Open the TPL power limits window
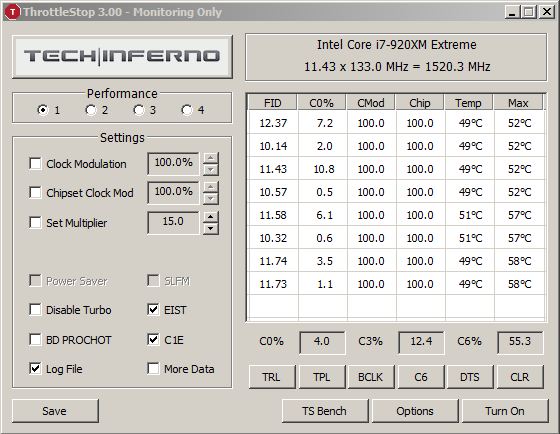Screen dimensions: 560x434 [322, 377]
